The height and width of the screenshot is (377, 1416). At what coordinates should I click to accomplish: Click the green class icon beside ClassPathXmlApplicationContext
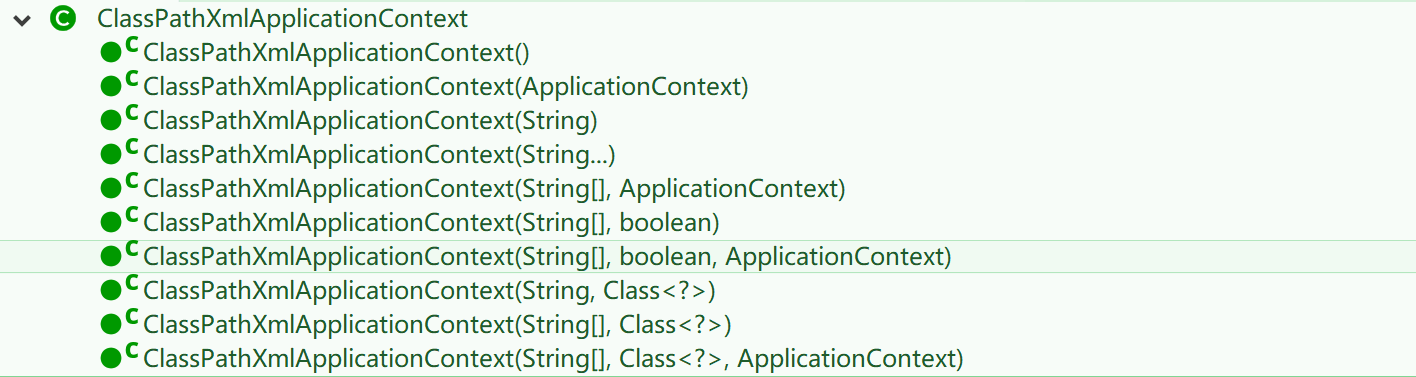point(62,18)
